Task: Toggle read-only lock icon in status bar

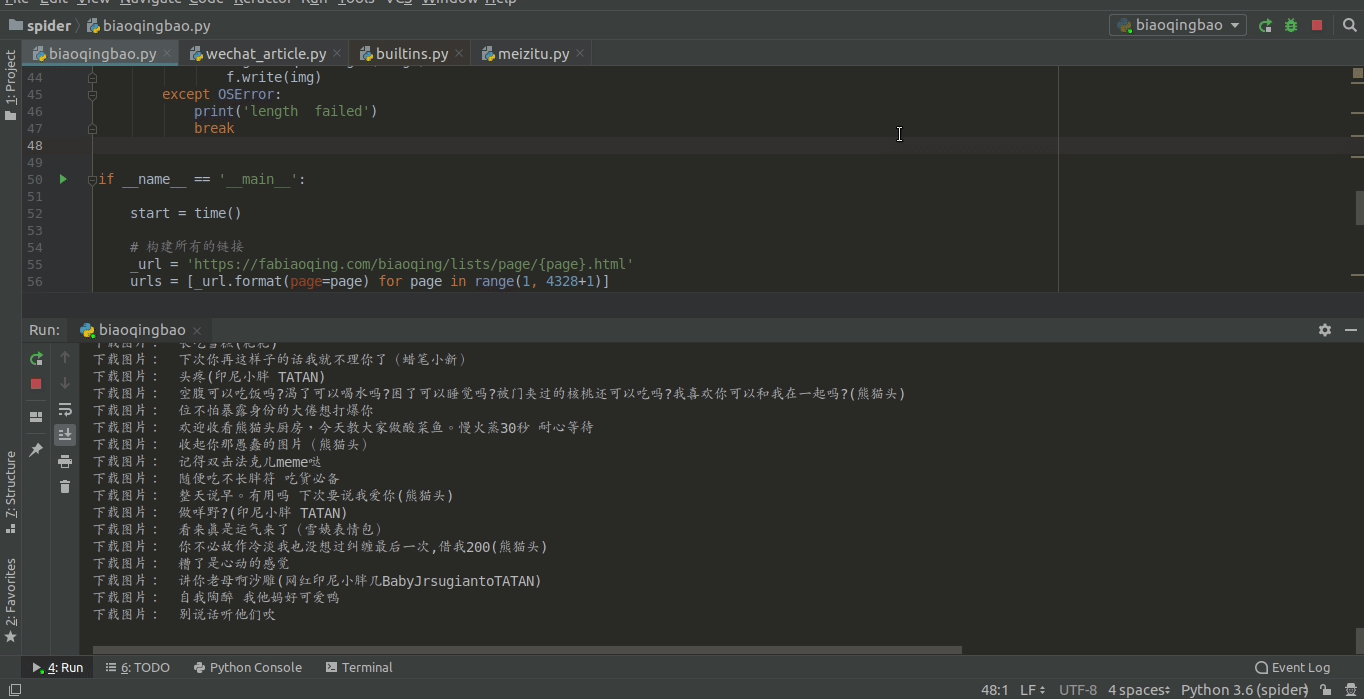Action: (x=1326, y=690)
